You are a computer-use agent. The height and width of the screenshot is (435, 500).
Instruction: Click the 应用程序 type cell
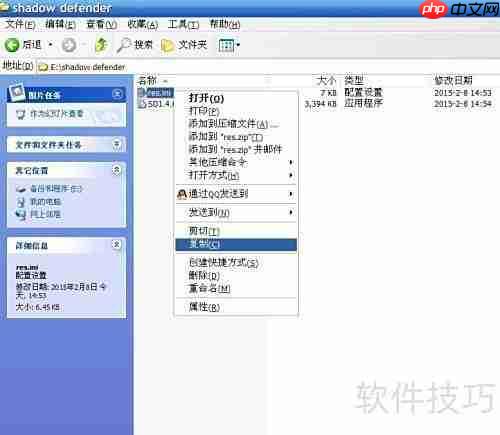pyautogui.click(x=363, y=104)
